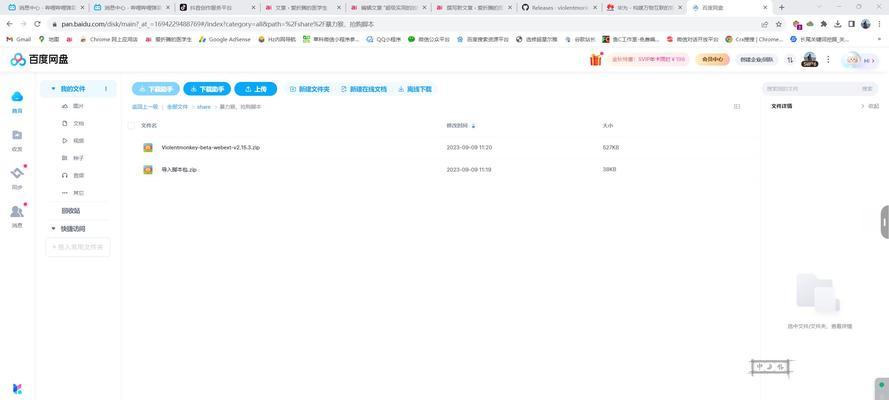889x400 pixels.
Task: Click the share breadcrumb link
Action: (204, 107)
